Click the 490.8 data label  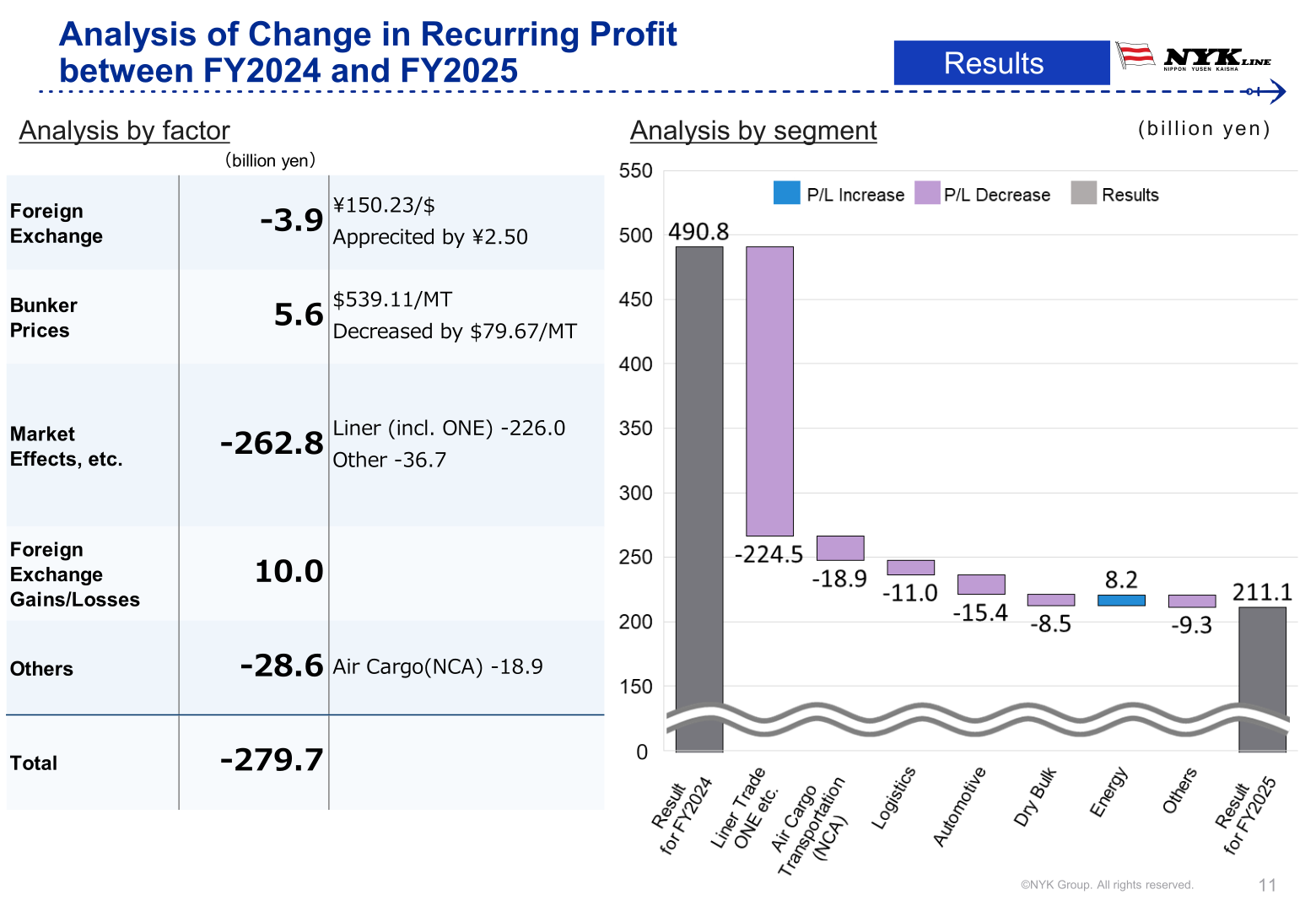(698, 232)
